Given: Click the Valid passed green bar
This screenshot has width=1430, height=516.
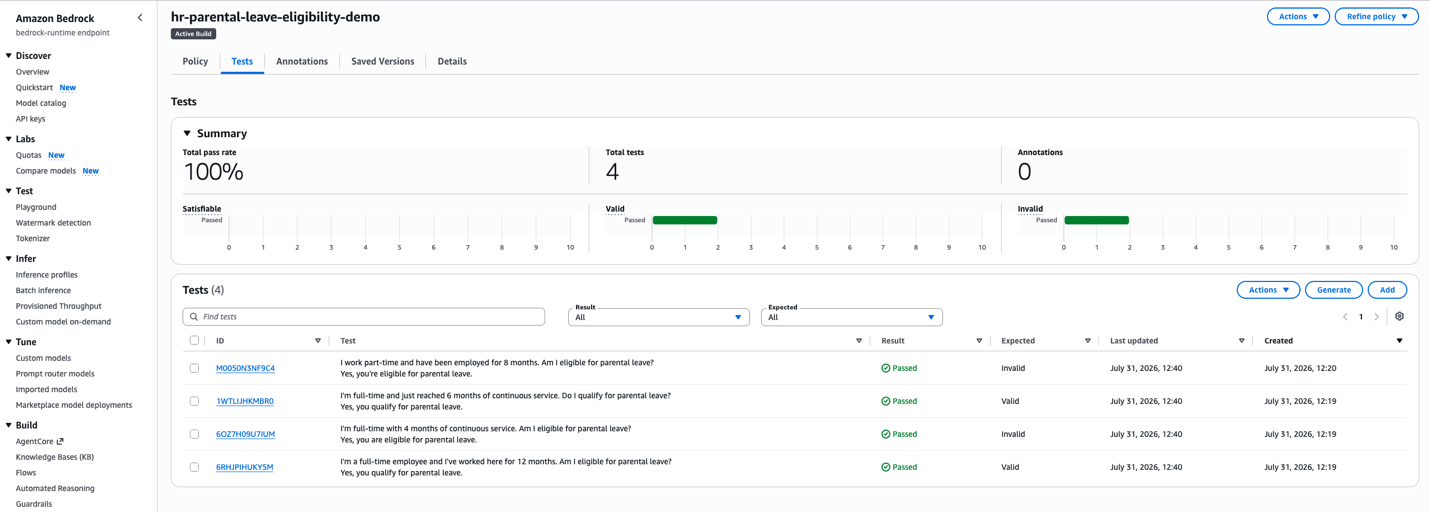Looking at the screenshot, I should click(685, 220).
